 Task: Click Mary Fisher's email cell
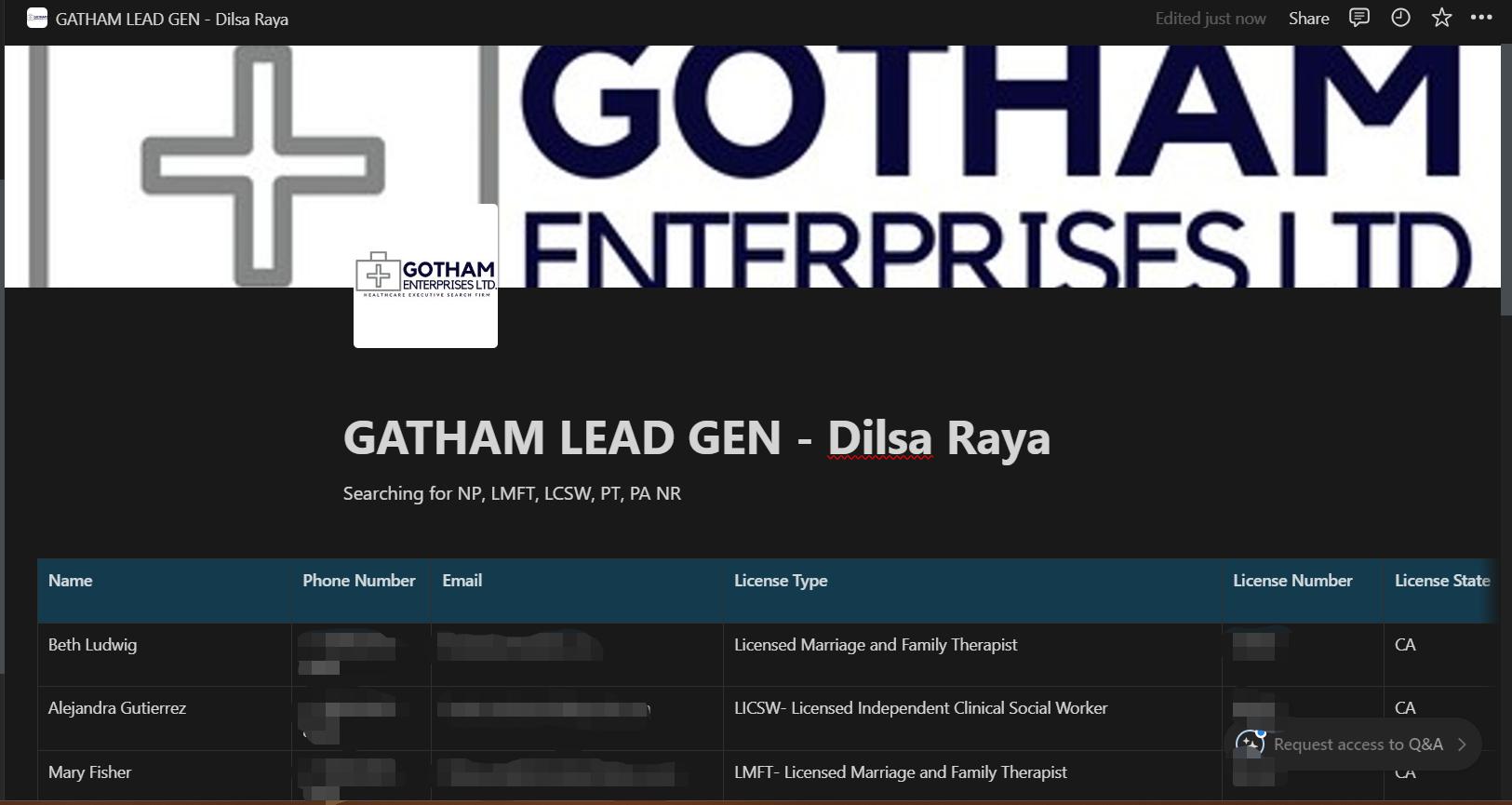click(577, 775)
